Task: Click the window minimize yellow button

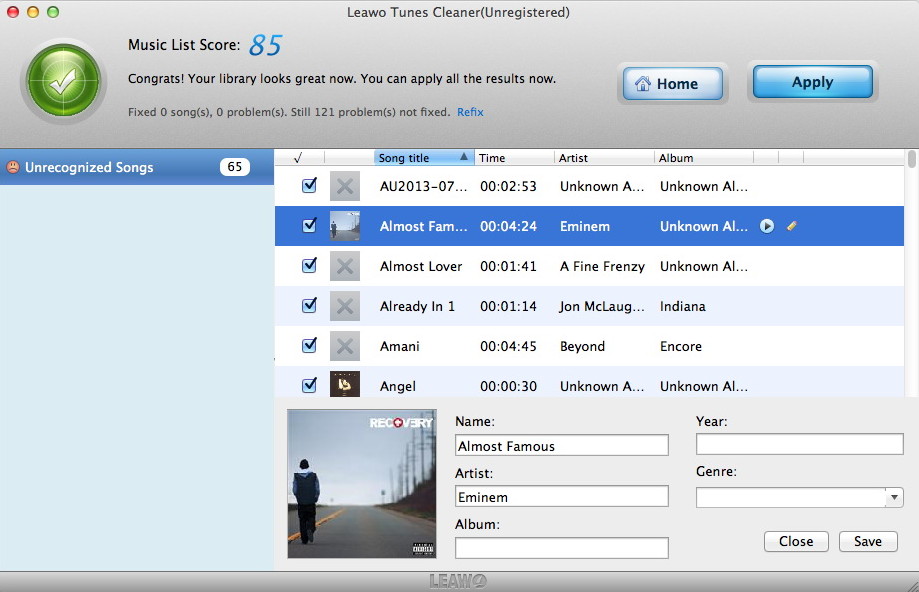Action: click(33, 12)
